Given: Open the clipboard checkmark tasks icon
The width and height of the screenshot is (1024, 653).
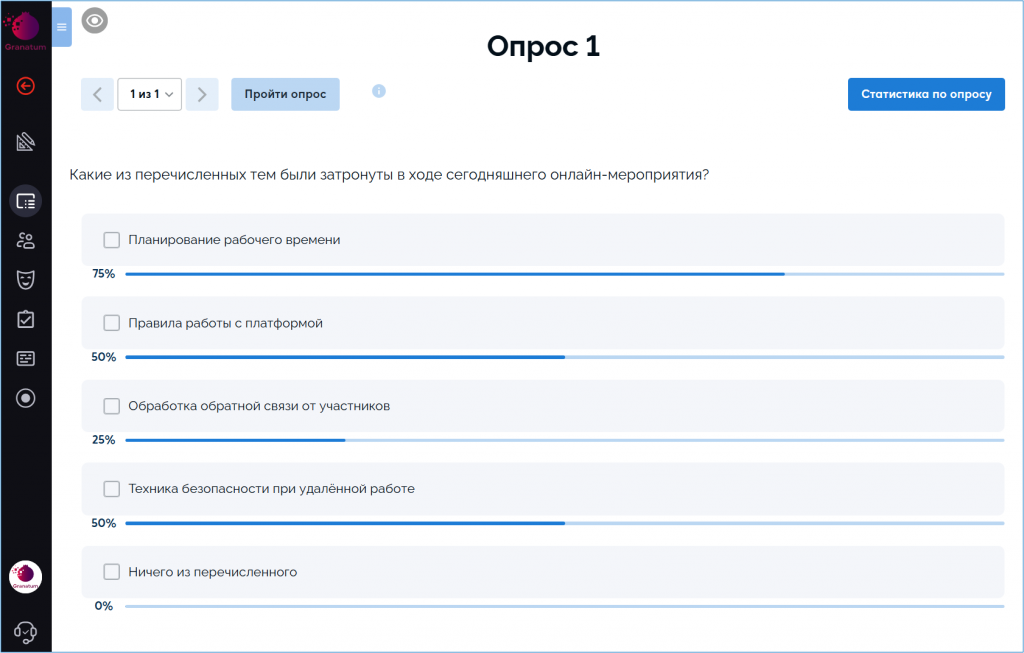Looking at the screenshot, I should click(x=26, y=319).
